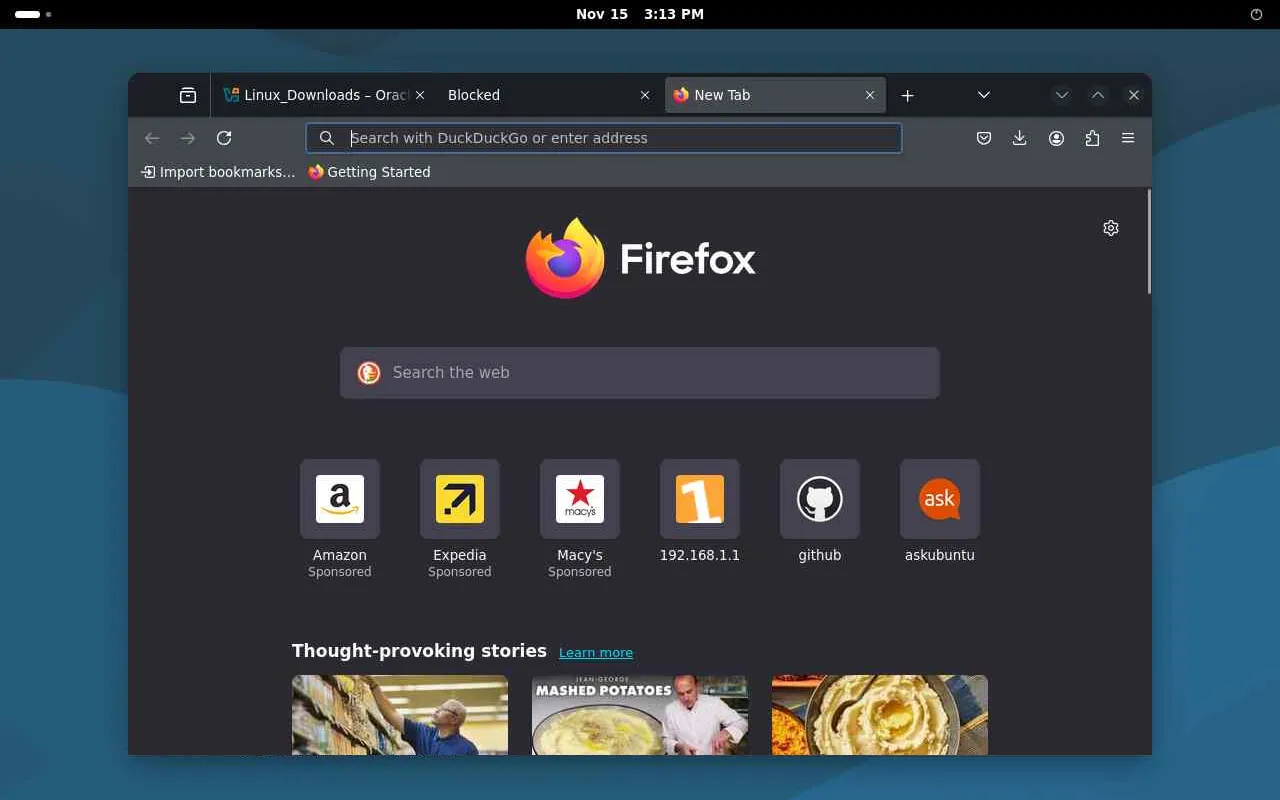Screen dimensions: 1280x800
Task: Select the New Tab tab
Action: pyautogui.click(x=775, y=95)
